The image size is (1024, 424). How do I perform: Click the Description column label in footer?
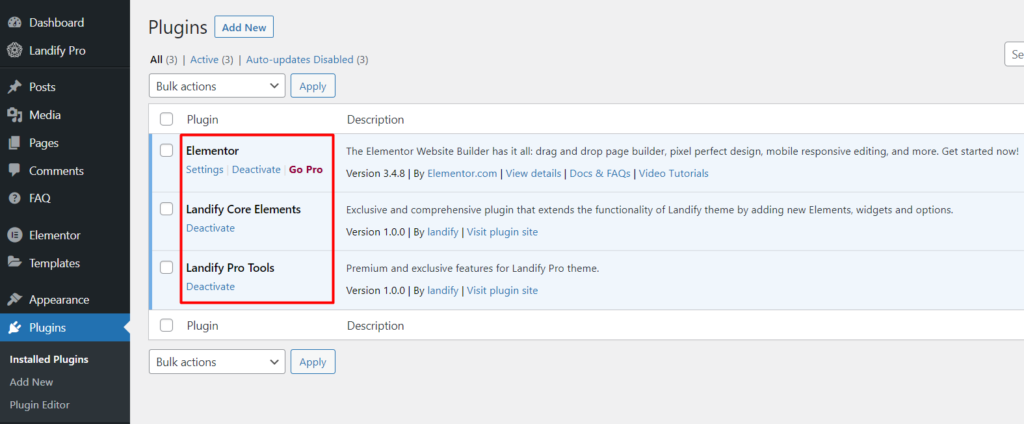point(376,326)
